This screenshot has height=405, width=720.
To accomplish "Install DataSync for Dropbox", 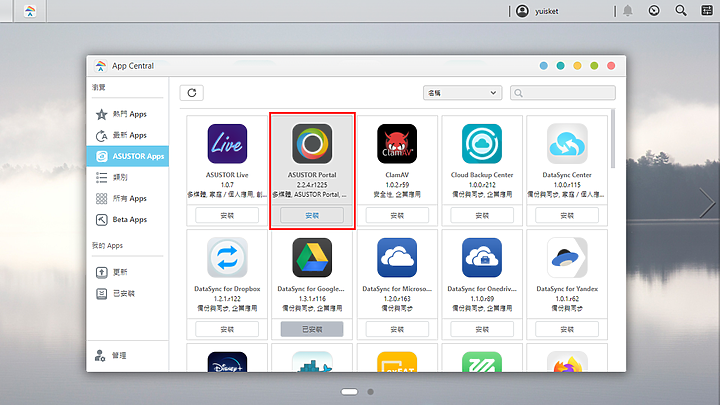I will 227,329.
